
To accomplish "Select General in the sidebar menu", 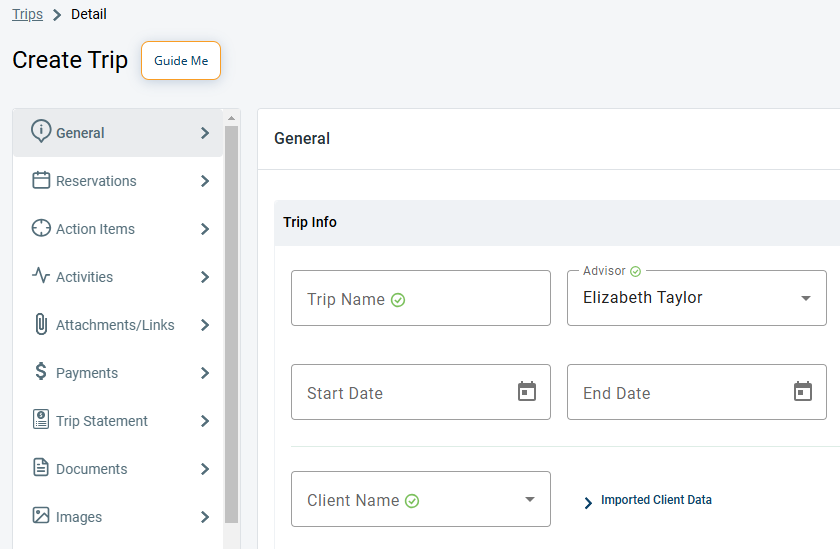I will pos(118,133).
